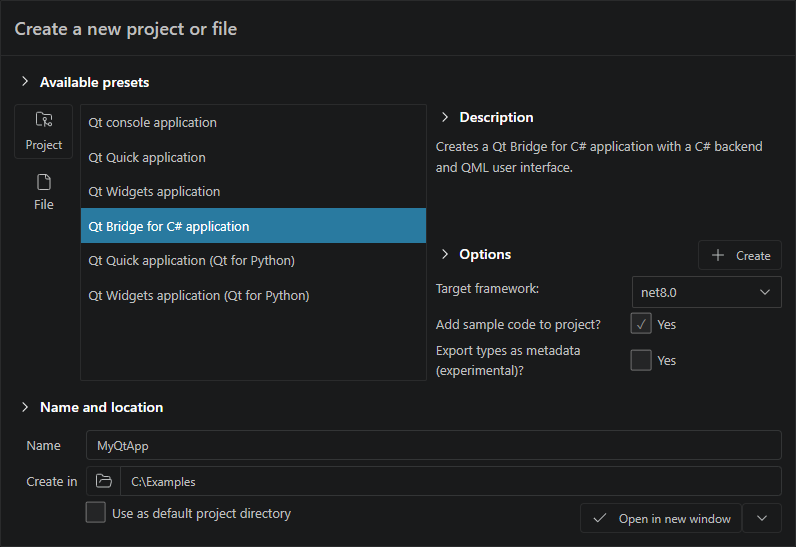Click the Create button
This screenshot has width=796, height=547.
click(740, 255)
